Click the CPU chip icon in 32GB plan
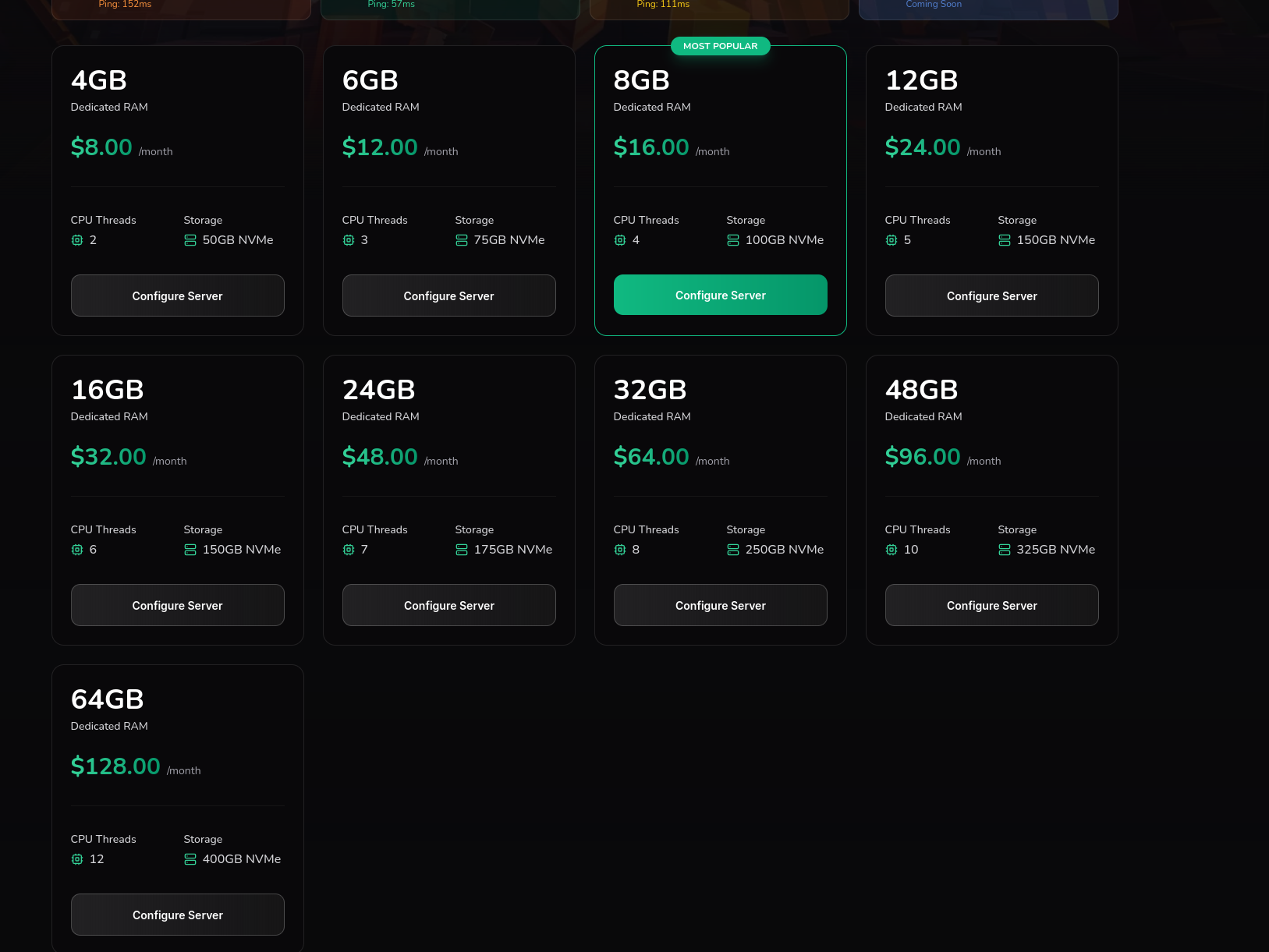Image resolution: width=1269 pixels, height=952 pixels. coord(620,550)
